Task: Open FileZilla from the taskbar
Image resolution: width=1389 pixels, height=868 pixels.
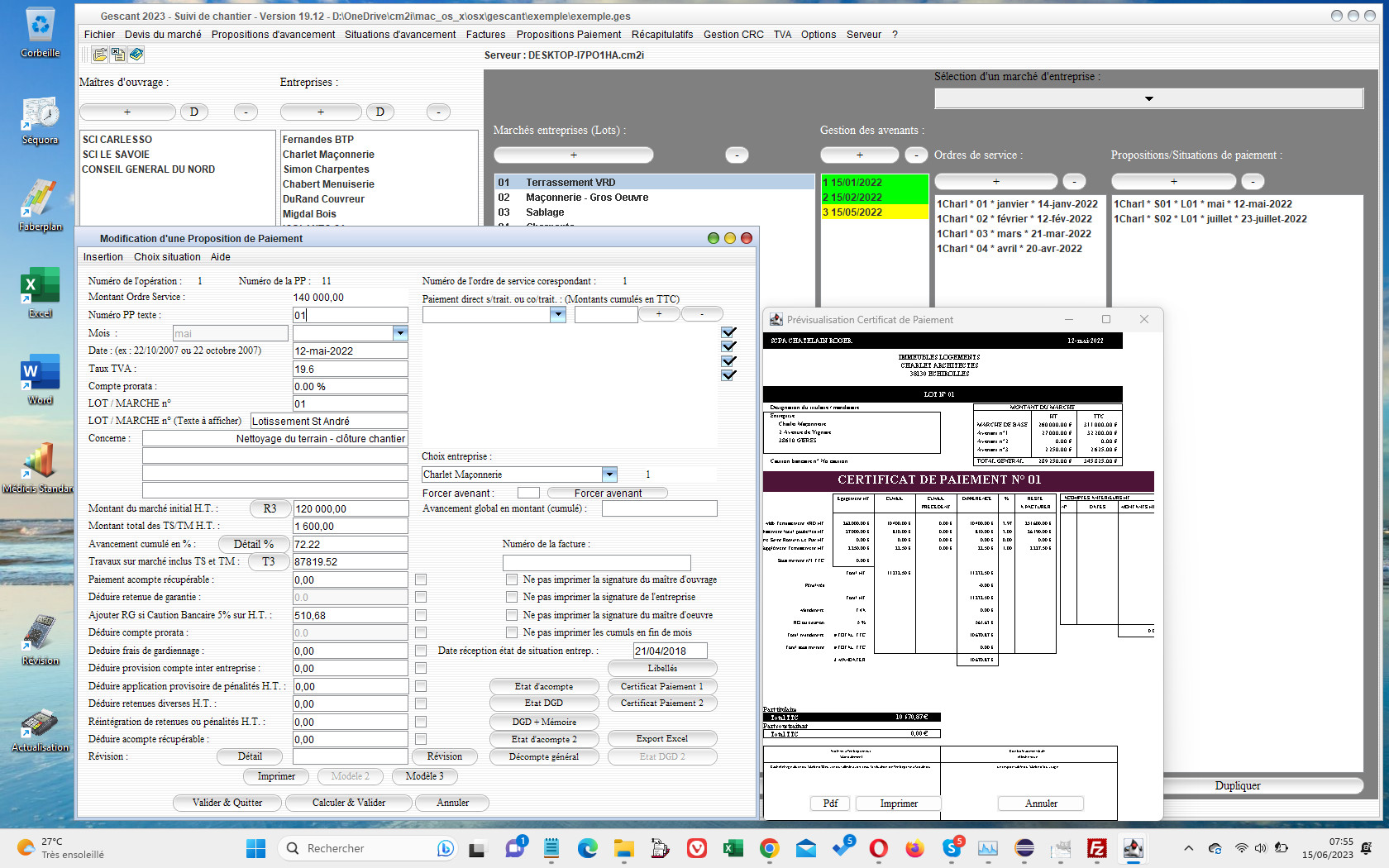Action: pos(1097,848)
